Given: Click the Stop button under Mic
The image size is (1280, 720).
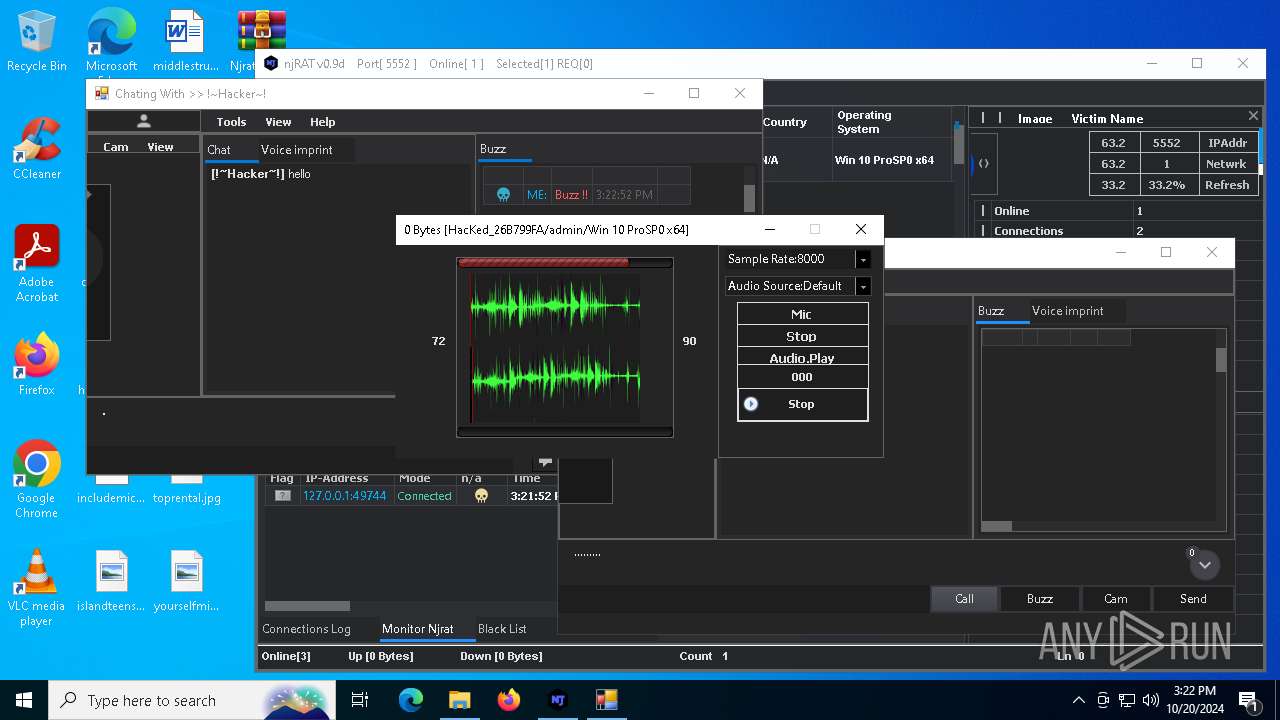Looking at the screenshot, I should tap(802, 336).
